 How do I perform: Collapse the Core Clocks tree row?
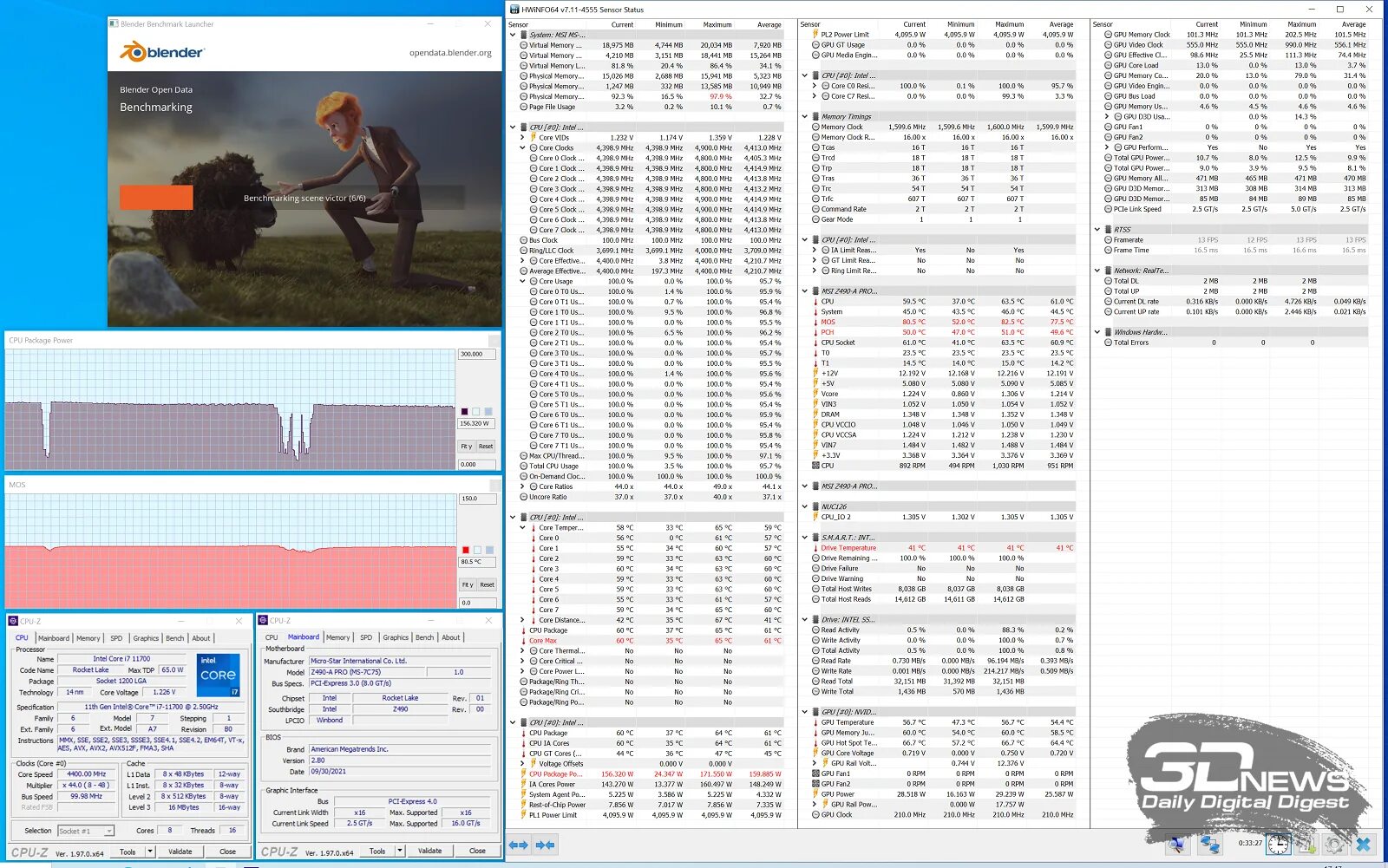[522, 147]
